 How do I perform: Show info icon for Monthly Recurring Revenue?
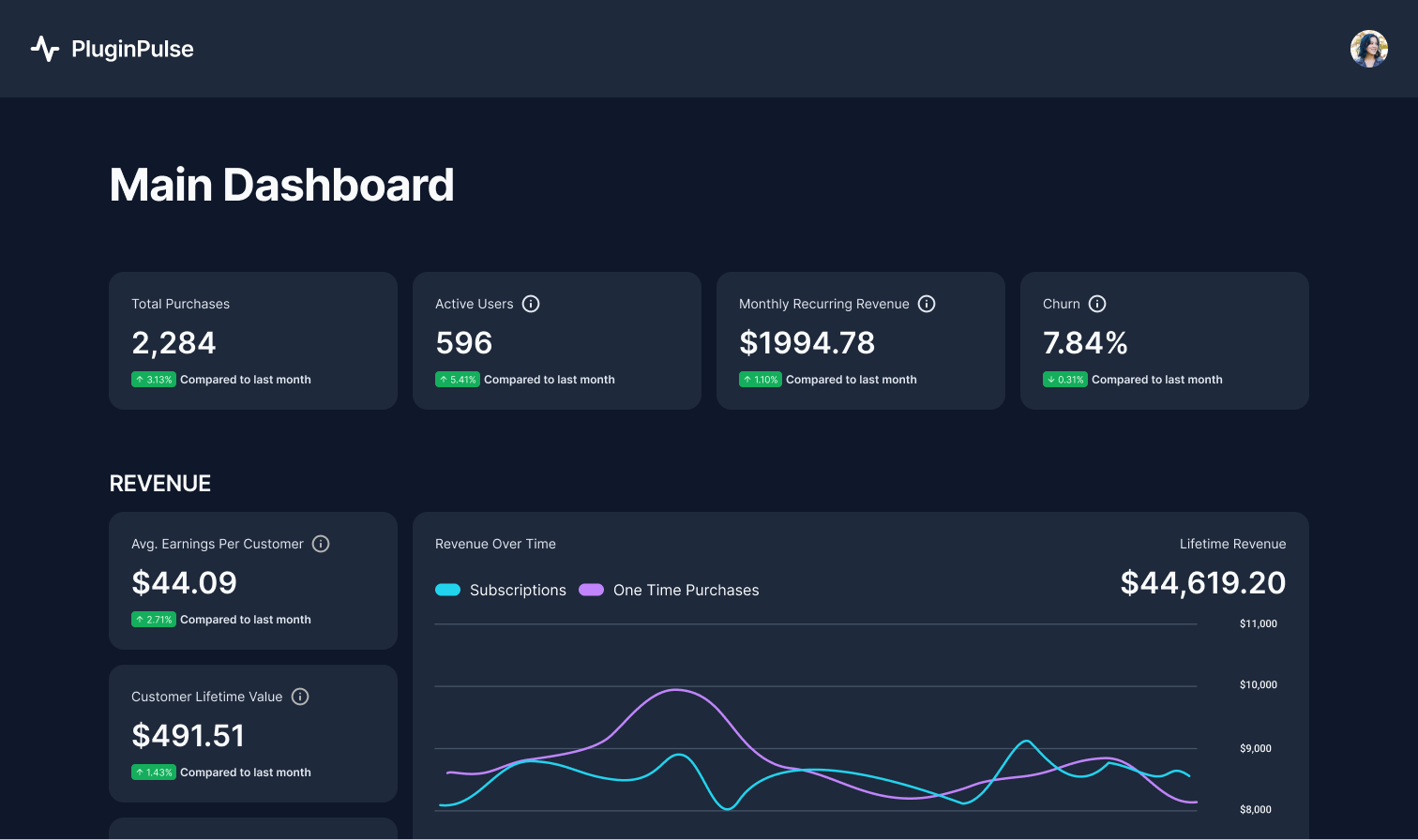tap(927, 304)
